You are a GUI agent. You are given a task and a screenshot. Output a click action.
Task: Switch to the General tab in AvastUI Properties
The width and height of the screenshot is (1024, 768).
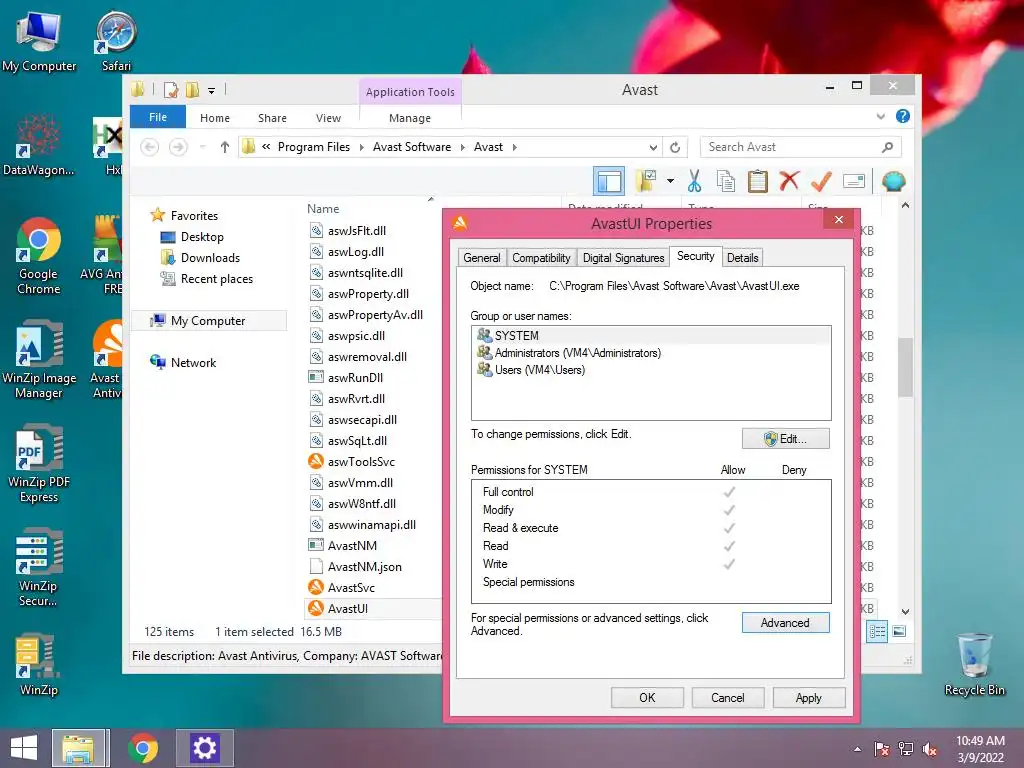point(482,258)
